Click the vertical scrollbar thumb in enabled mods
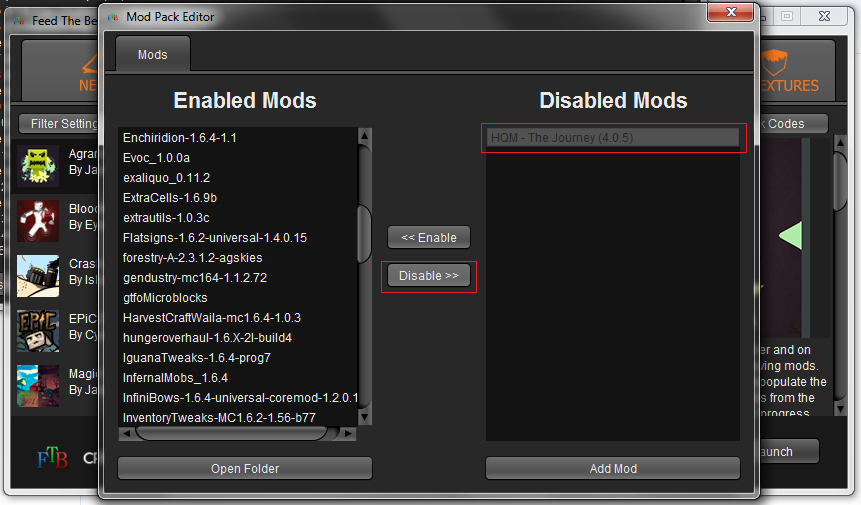The image size is (861, 505). point(365,233)
